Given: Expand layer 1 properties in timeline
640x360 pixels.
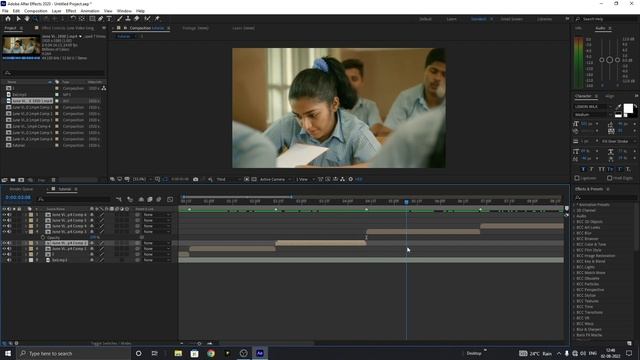Looking at the screenshot, I should pyautogui.click(x=26, y=214).
